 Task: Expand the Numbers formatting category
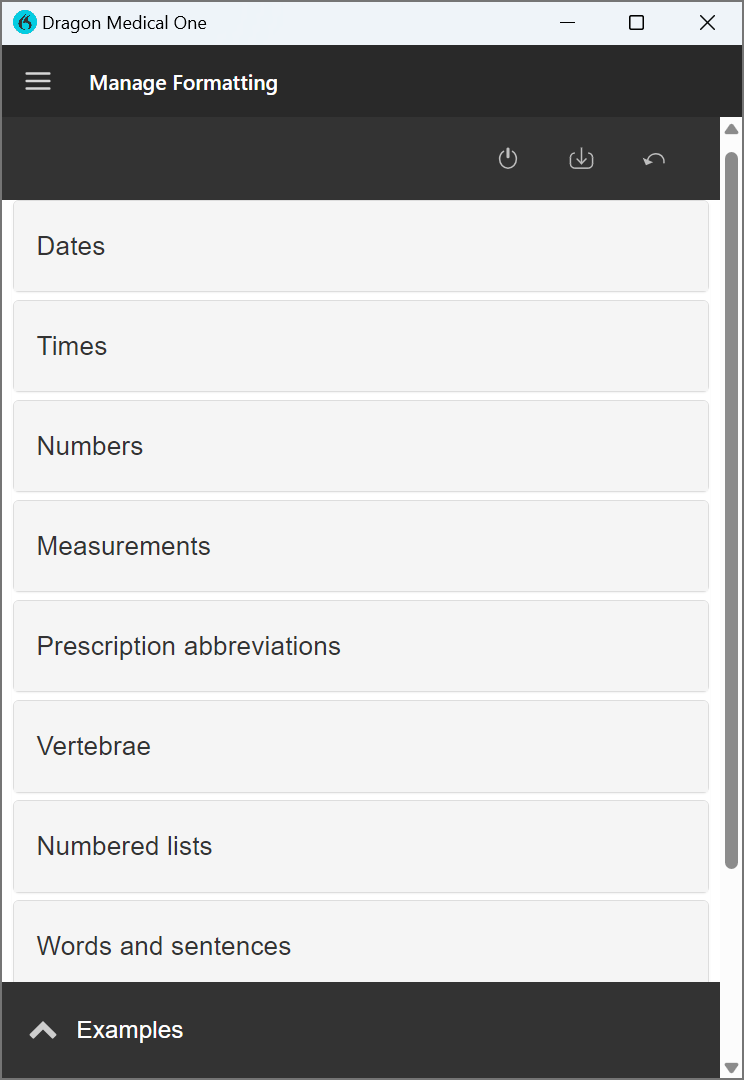(360, 446)
